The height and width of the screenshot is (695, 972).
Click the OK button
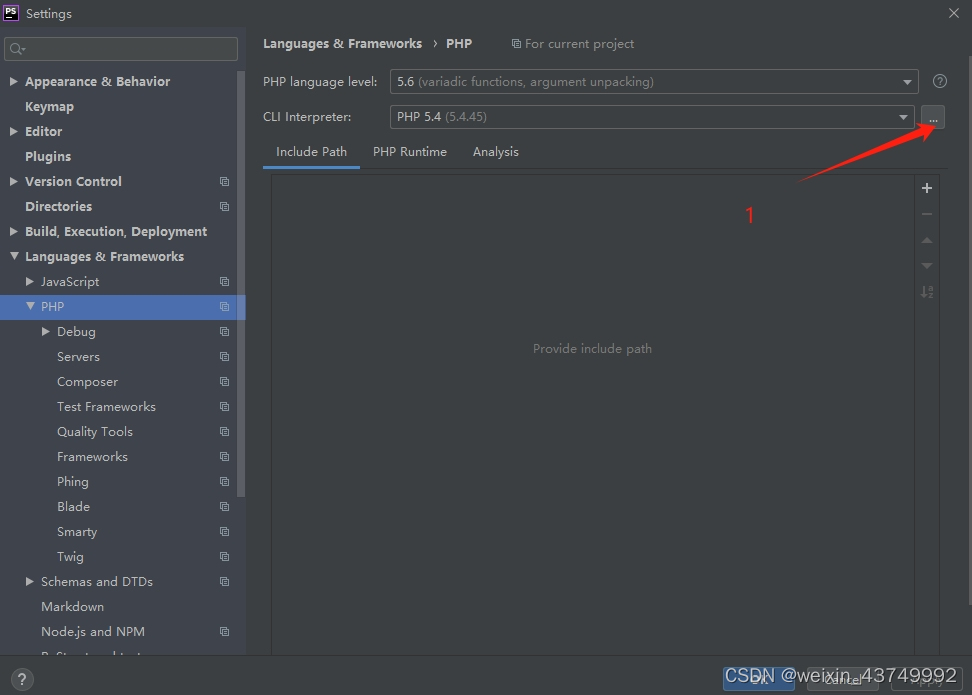coord(758,678)
